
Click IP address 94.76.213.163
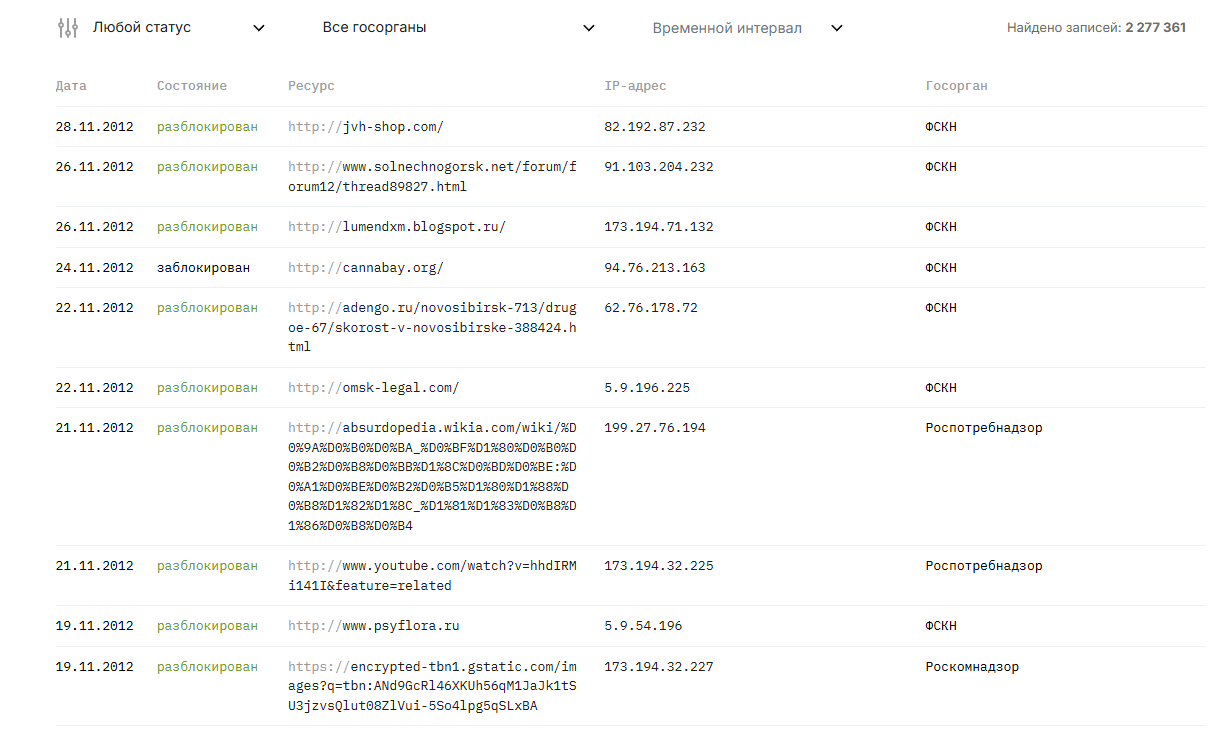point(655,268)
